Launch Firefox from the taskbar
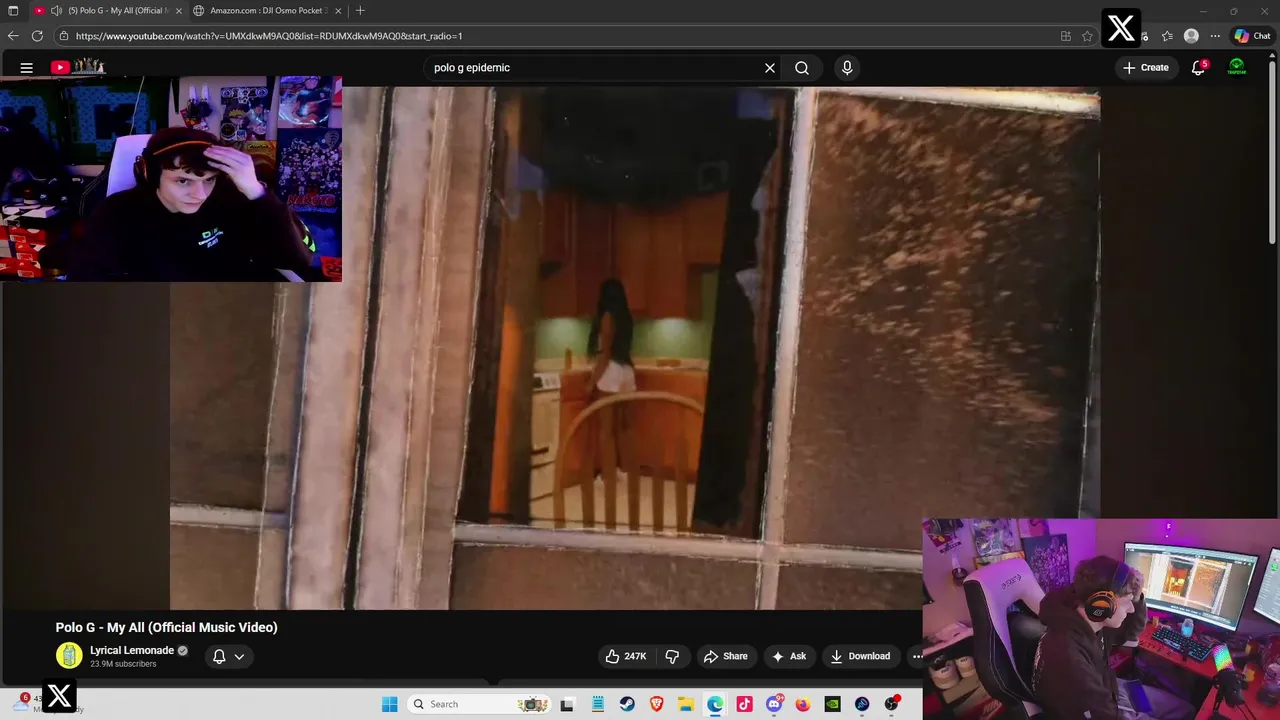The width and height of the screenshot is (1280, 720). pyautogui.click(x=803, y=704)
